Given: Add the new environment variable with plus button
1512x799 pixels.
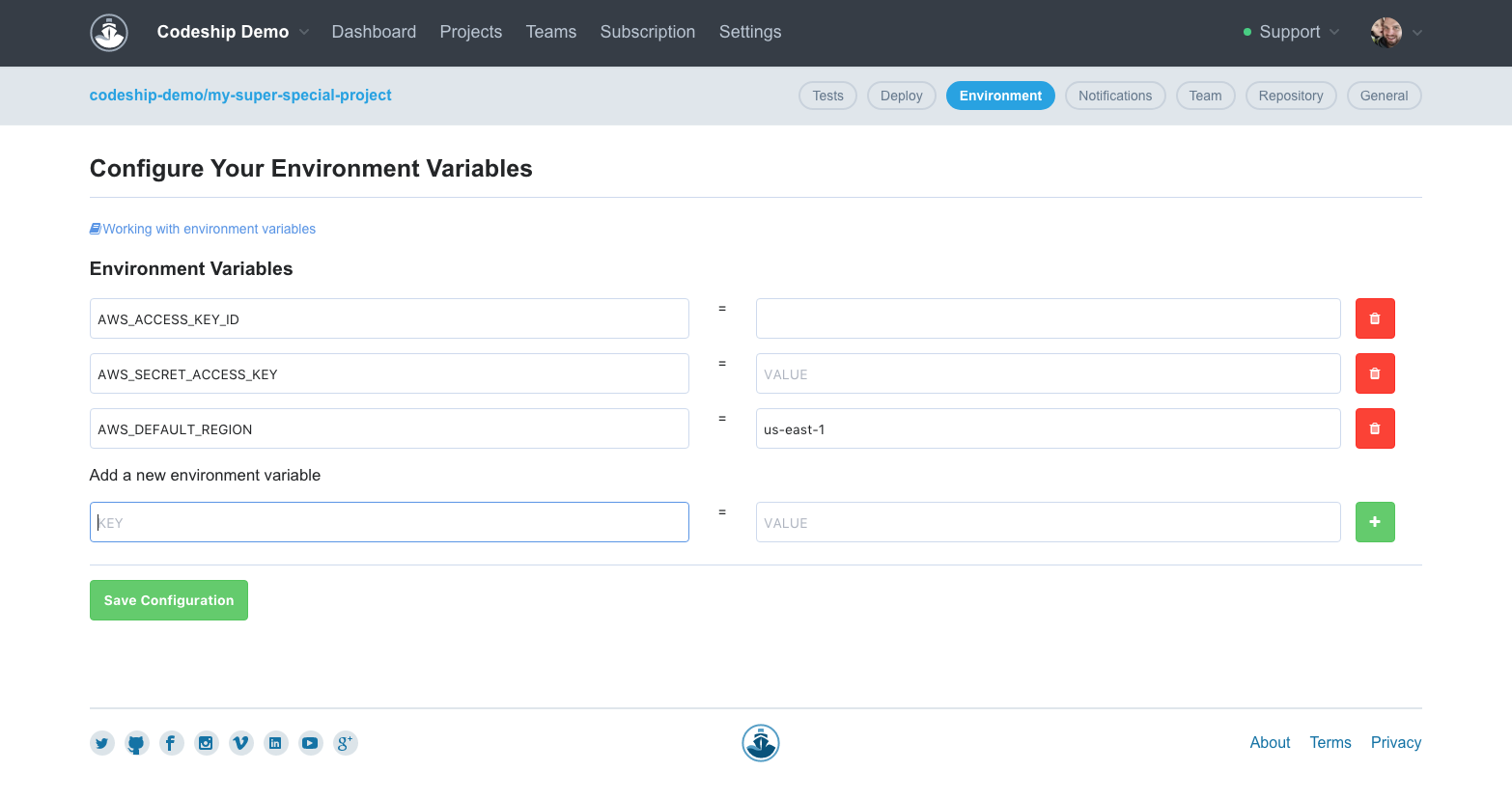Looking at the screenshot, I should pos(1374,521).
